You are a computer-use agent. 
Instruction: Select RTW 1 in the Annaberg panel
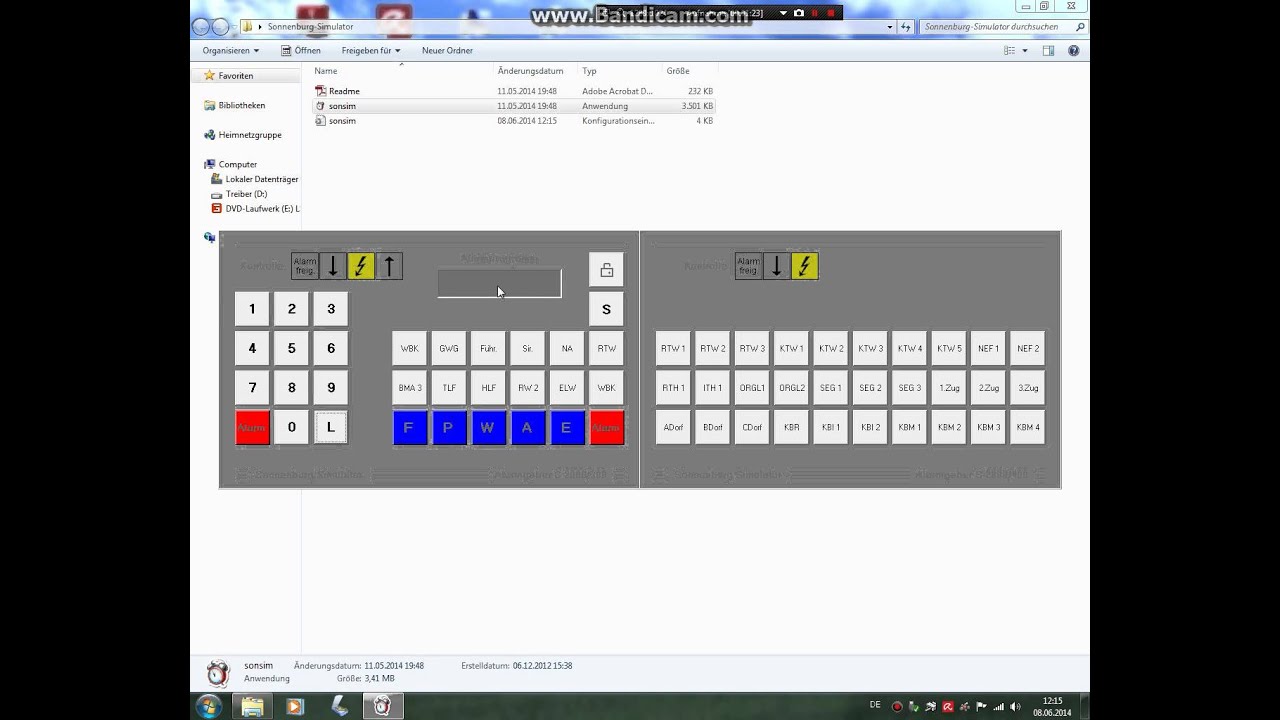[x=673, y=349]
